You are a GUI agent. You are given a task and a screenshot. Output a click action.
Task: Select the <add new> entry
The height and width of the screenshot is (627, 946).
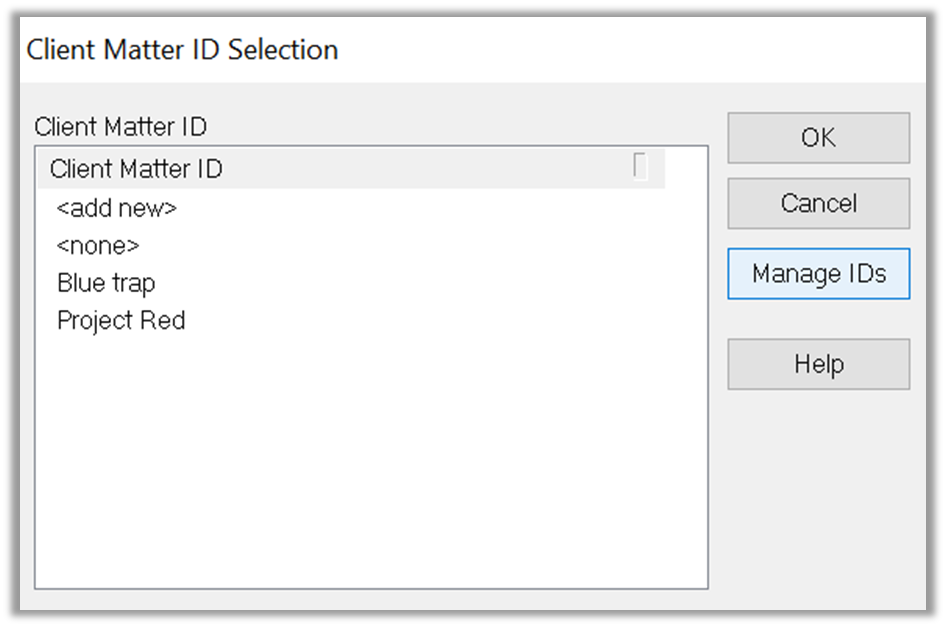click(x=117, y=209)
